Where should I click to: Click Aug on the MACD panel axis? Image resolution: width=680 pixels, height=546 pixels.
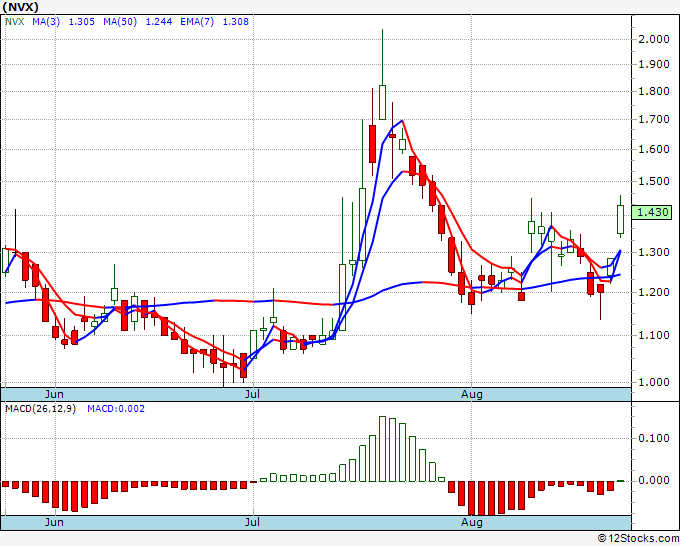tap(472, 522)
